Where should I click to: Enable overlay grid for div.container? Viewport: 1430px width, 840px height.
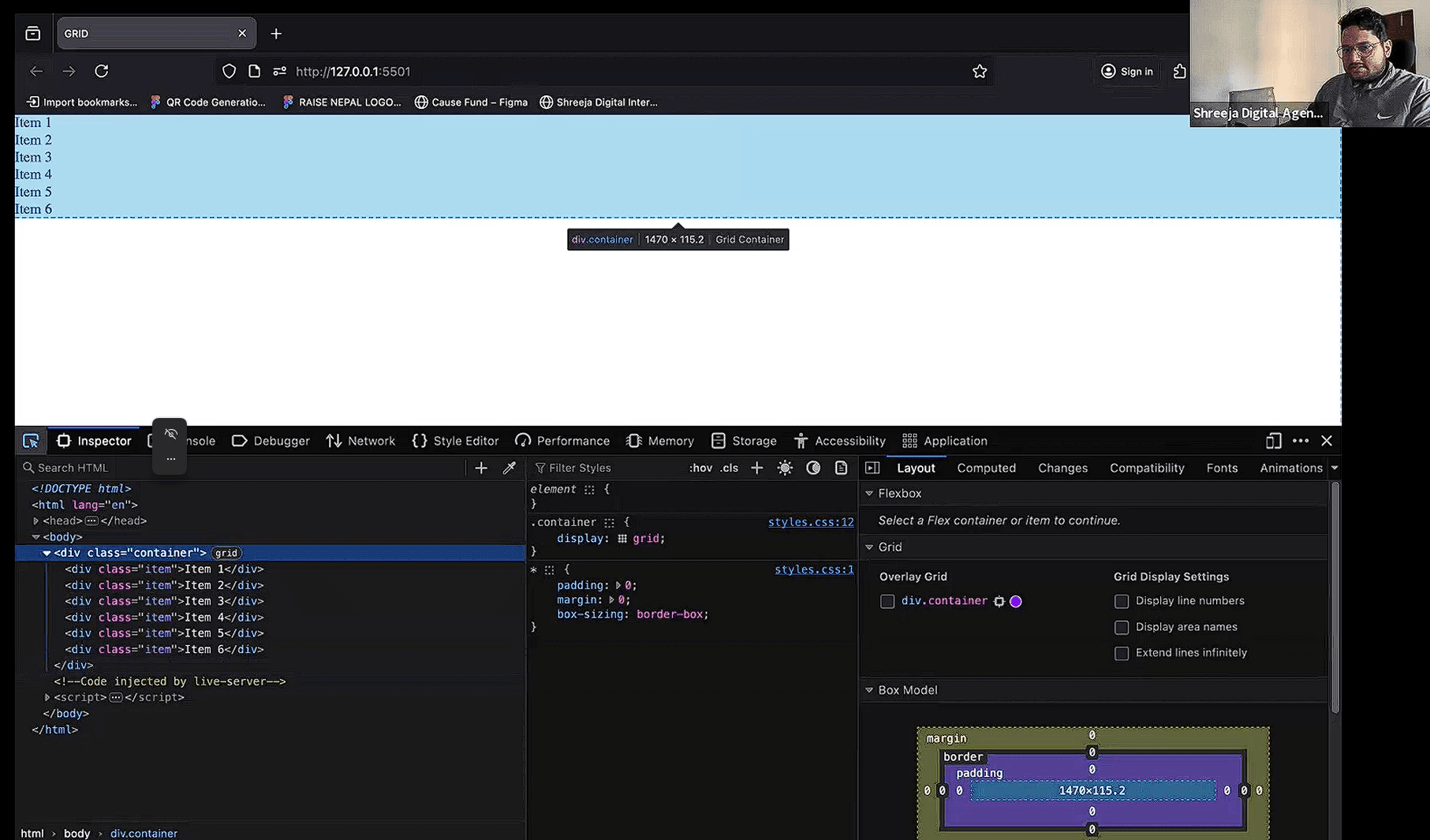[887, 602]
